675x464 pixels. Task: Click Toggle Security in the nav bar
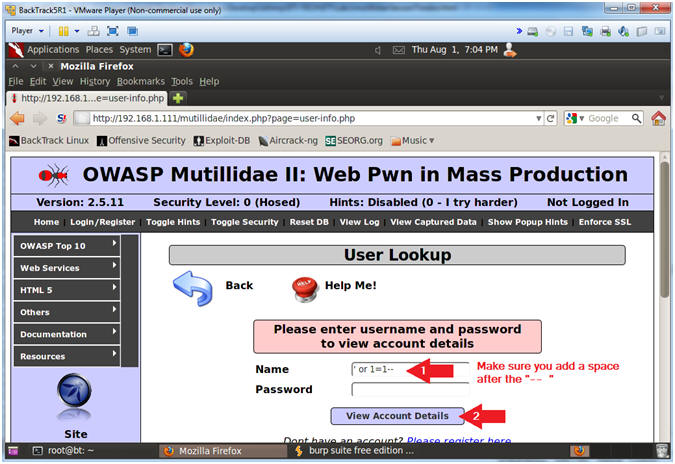245,222
